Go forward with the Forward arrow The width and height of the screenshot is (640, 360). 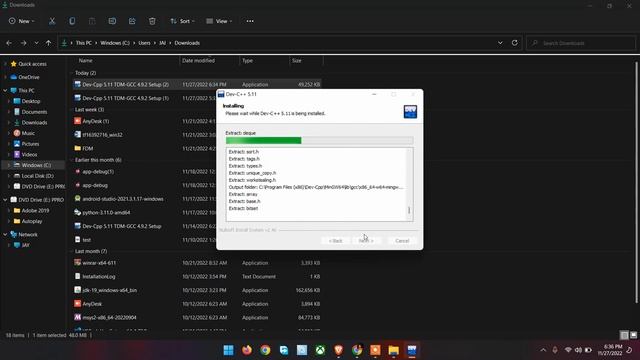23,43
